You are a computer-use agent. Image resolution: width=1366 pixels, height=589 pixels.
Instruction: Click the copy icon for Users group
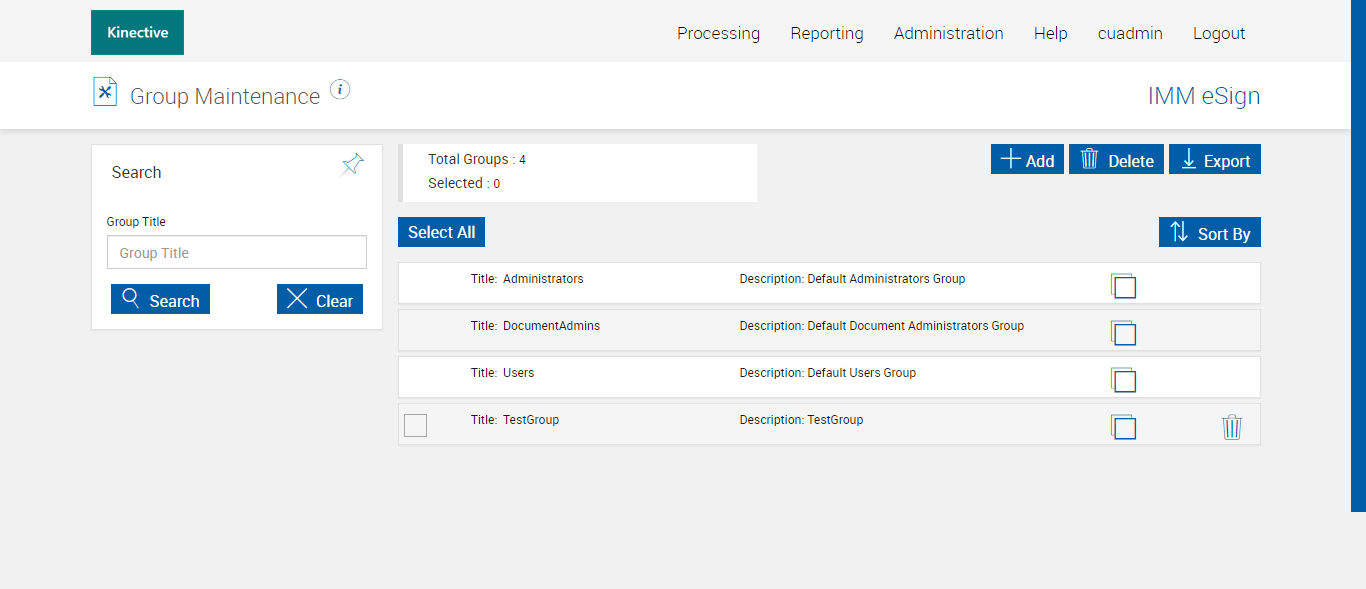point(1123,380)
